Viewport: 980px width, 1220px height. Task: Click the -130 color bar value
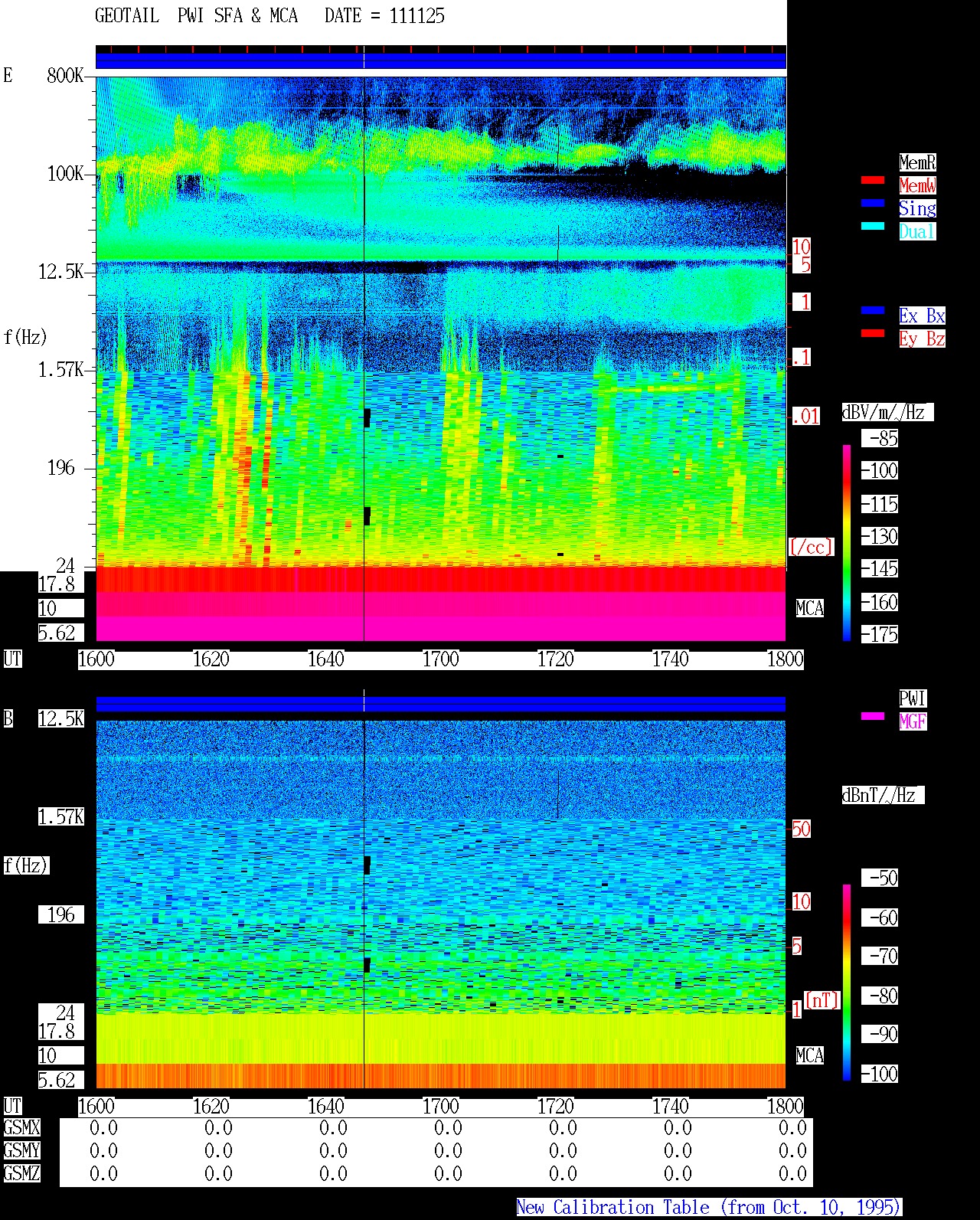point(880,537)
